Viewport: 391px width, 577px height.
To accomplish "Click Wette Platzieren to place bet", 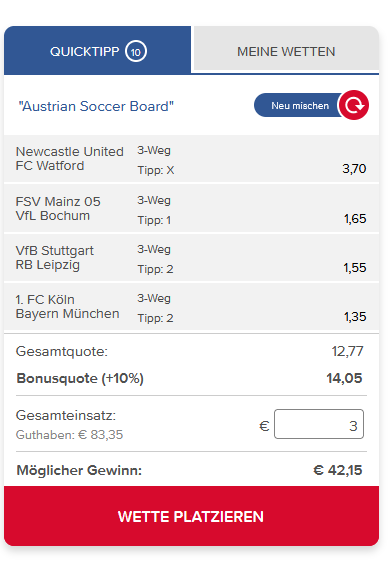I will coord(191,516).
